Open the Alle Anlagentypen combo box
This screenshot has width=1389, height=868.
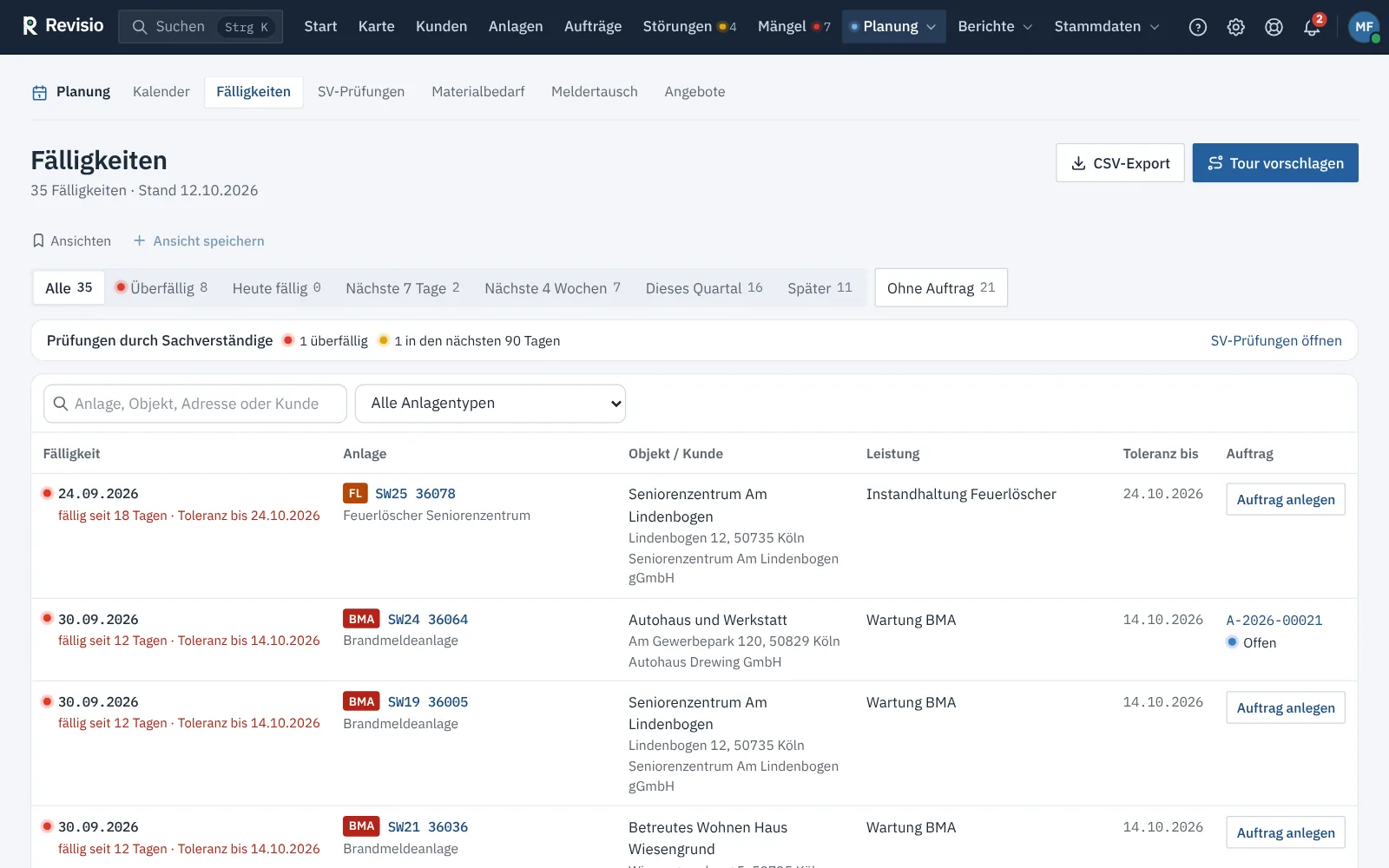pos(490,404)
